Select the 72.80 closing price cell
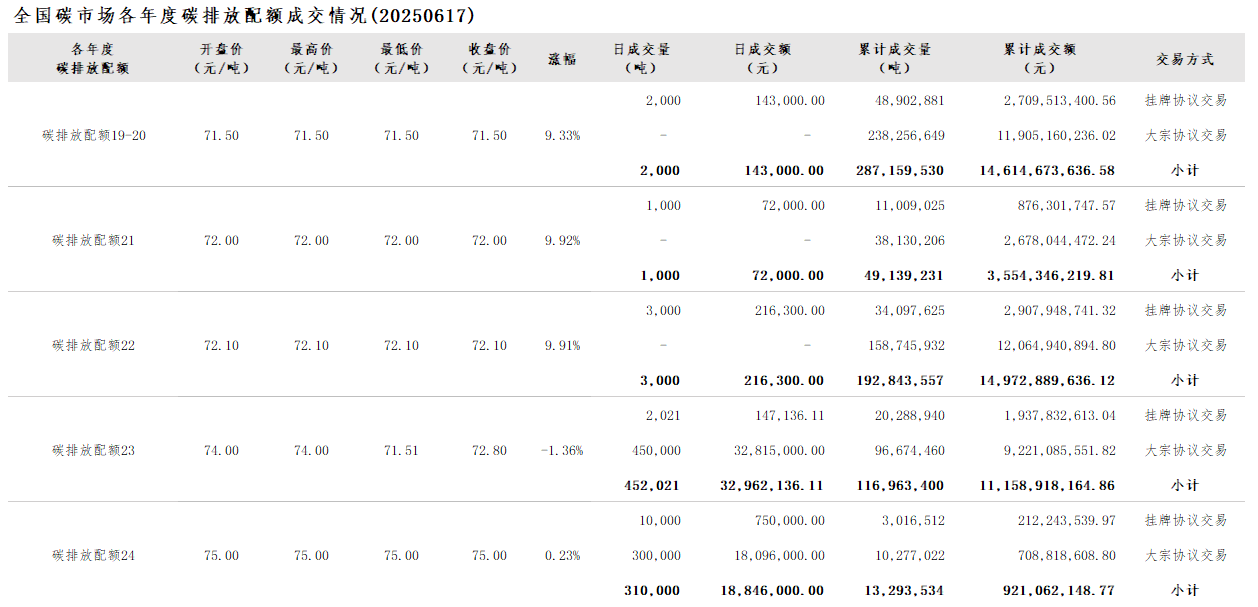 coord(490,450)
